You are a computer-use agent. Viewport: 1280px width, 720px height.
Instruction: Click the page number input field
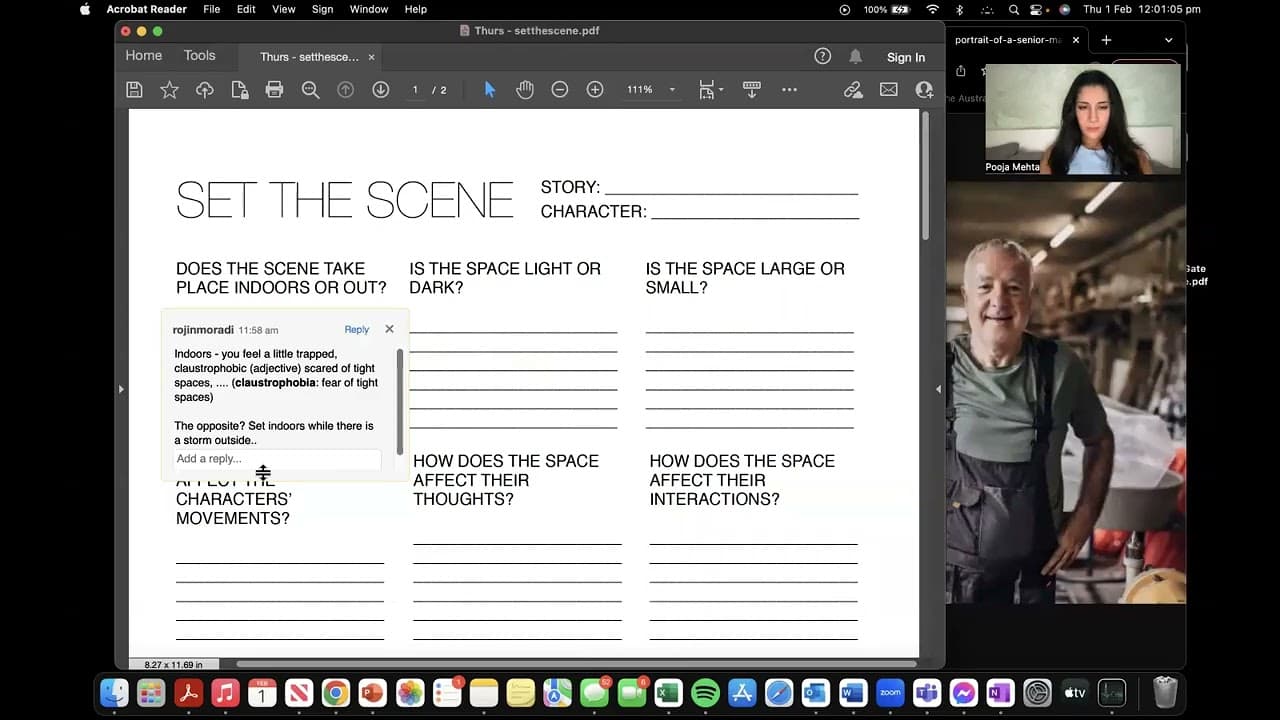[415, 90]
